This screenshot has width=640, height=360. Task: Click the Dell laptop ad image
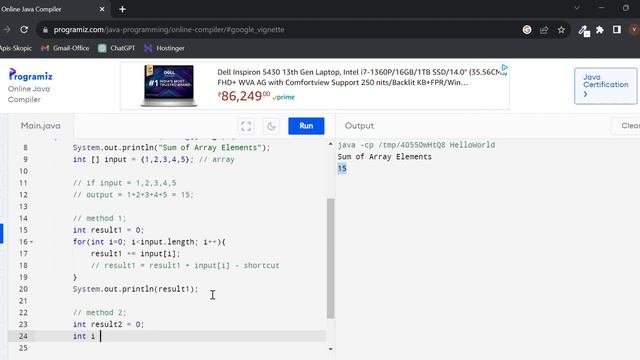(x=169, y=86)
